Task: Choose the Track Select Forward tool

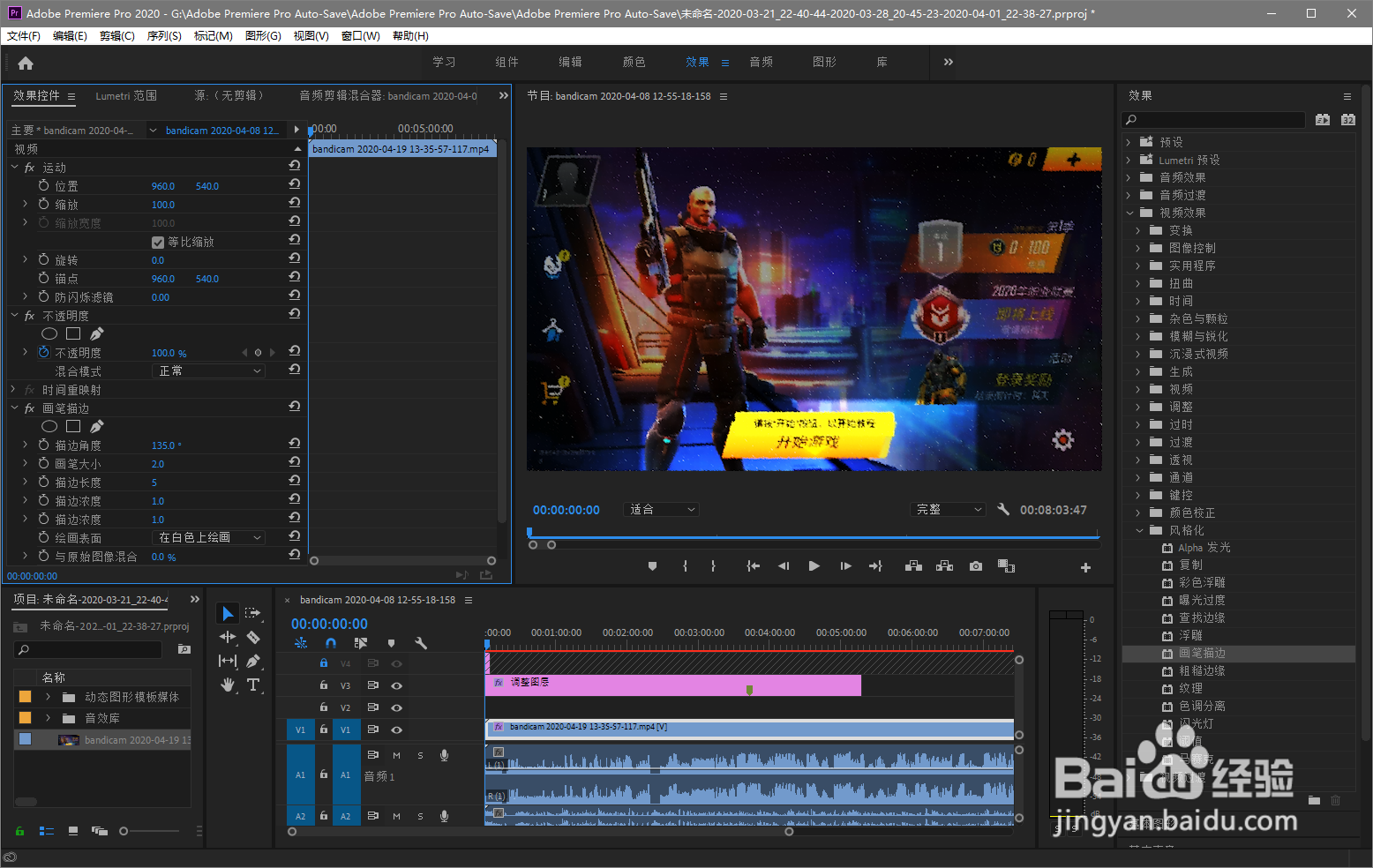Action: point(253,613)
